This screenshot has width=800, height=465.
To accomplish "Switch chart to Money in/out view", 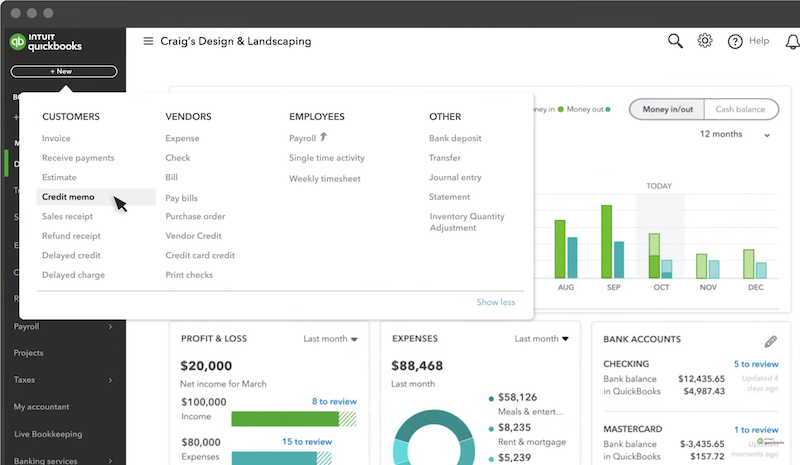I will click(667, 109).
